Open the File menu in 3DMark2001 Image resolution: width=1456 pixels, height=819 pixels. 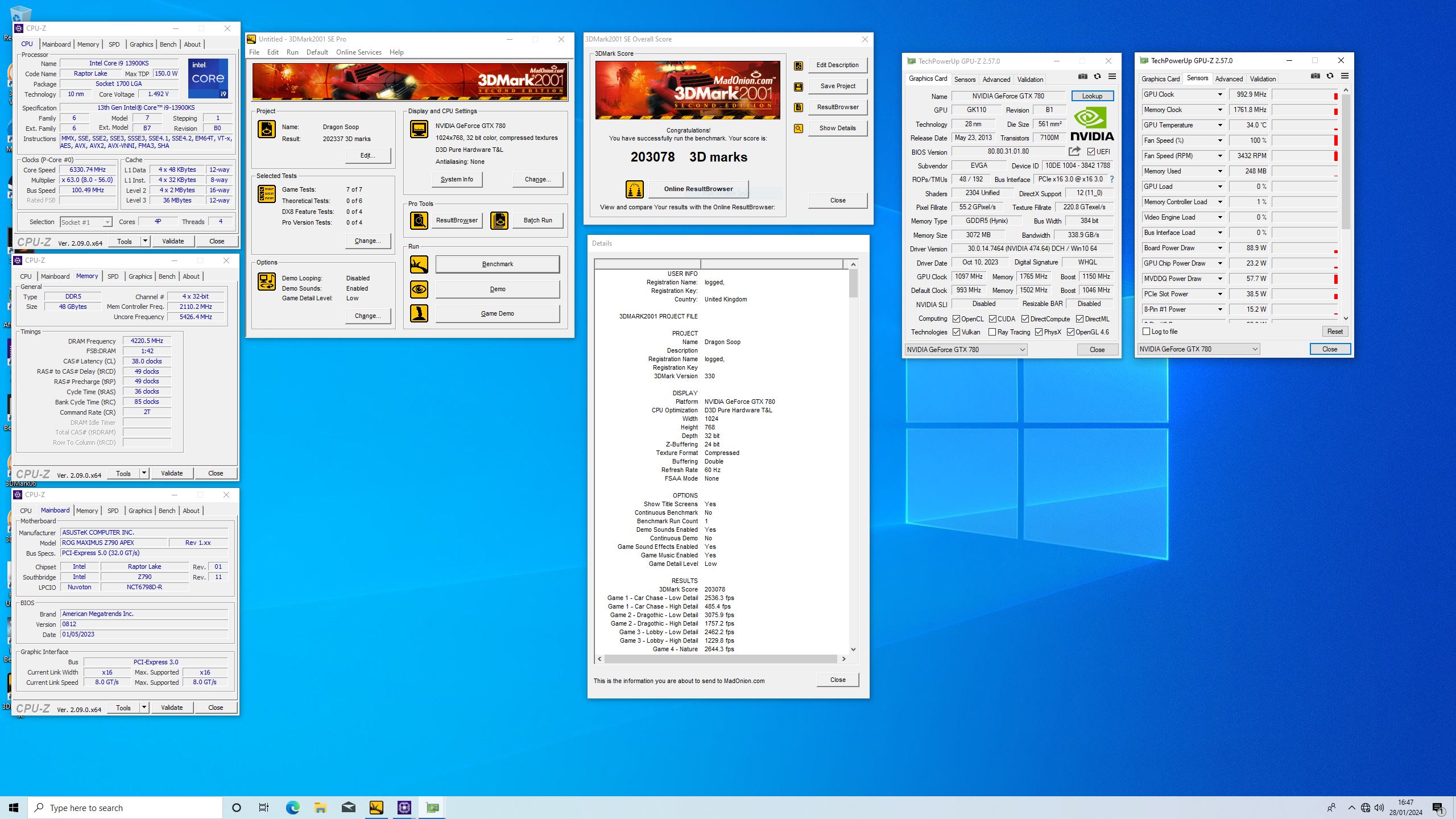coord(254,52)
